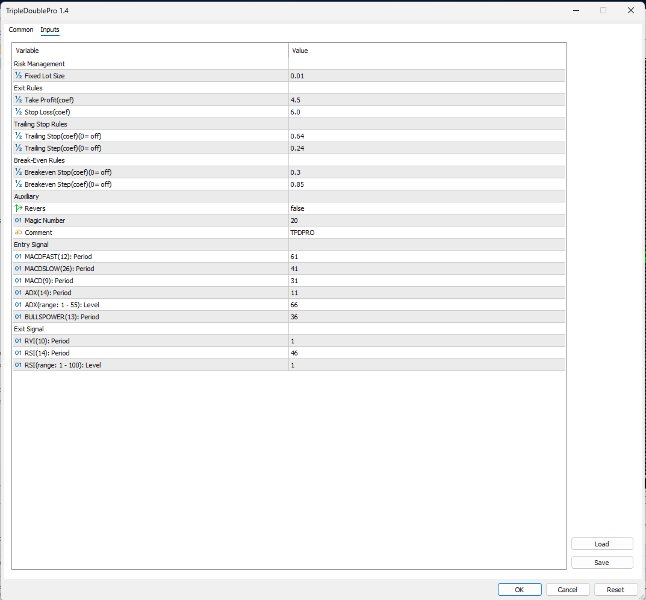Click the Fixed Lot Size label
Image resolution: width=646 pixels, height=600 pixels.
(x=44, y=76)
